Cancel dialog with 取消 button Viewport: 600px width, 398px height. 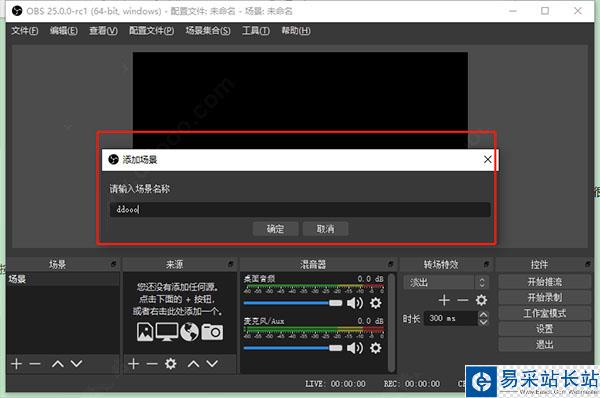tap(325, 229)
